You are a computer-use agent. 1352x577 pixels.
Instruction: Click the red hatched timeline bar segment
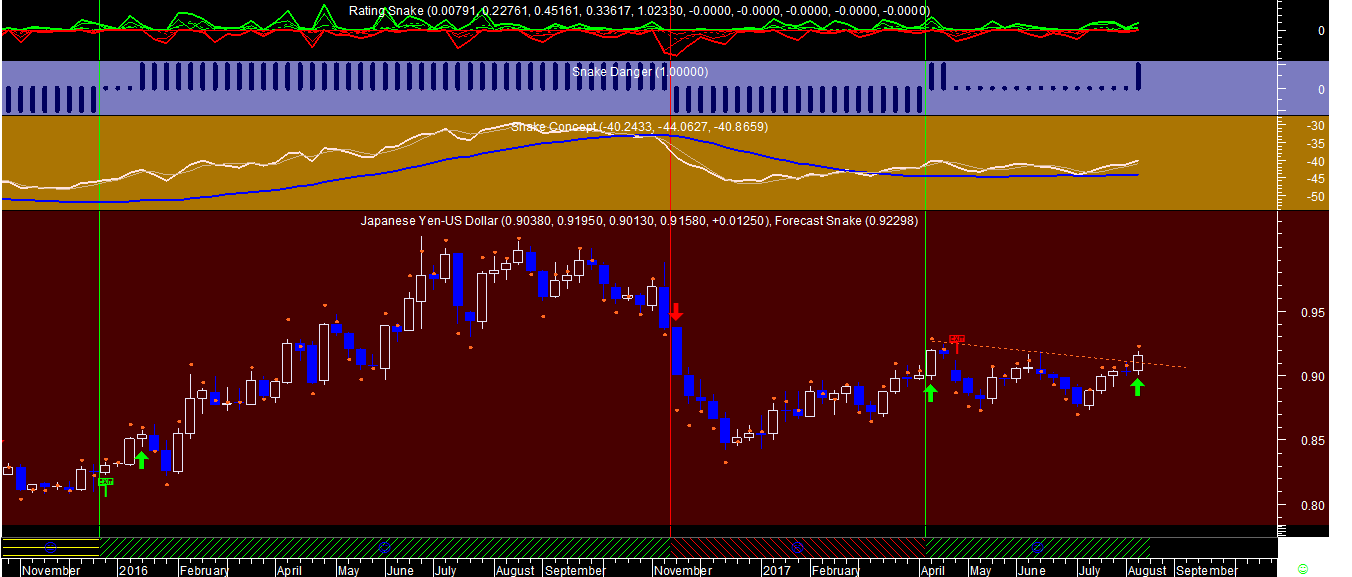tap(797, 547)
